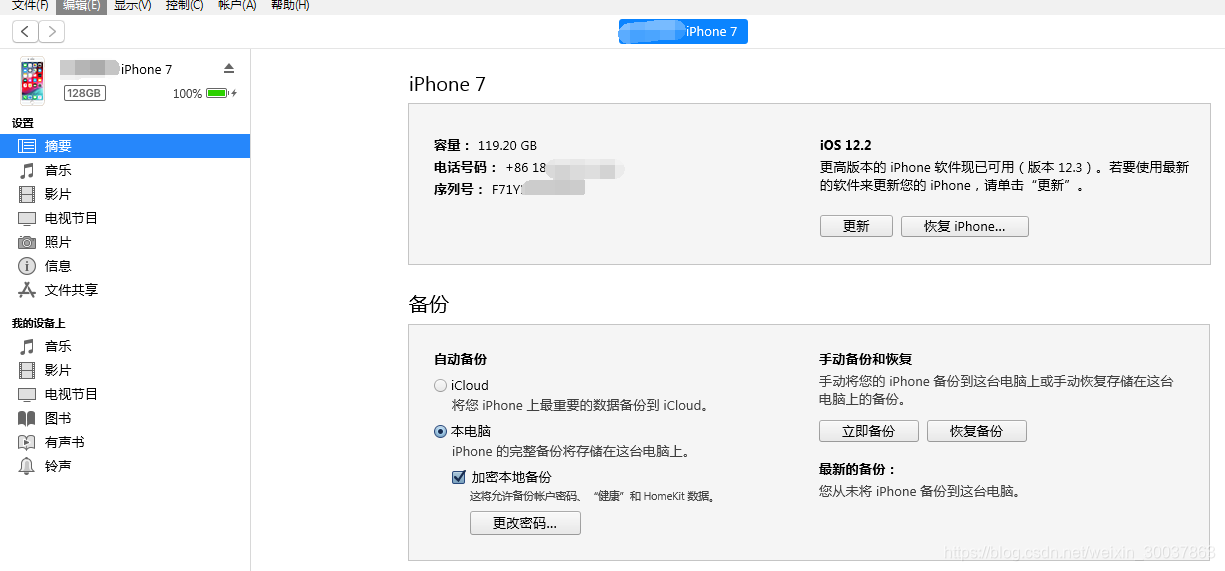Click the iPhone 7 sidebar device name
The width and height of the screenshot is (1225, 571).
[146, 69]
